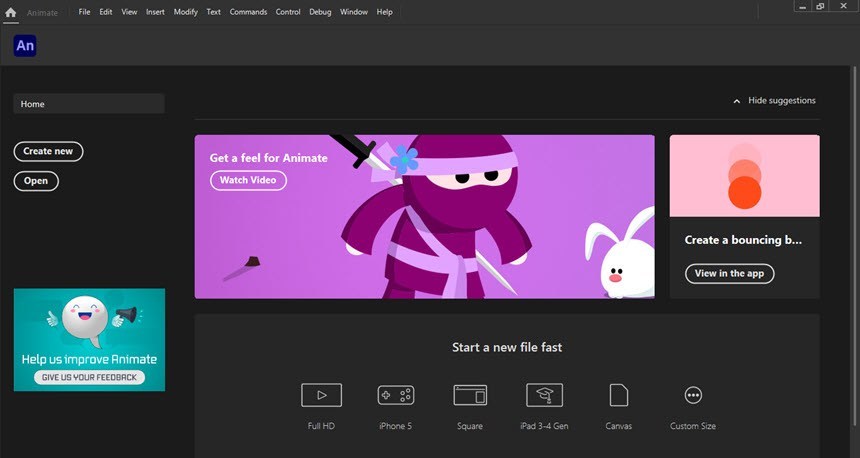860x458 pixels.
Task: Open the Insert menu
Action: [155, 12]
